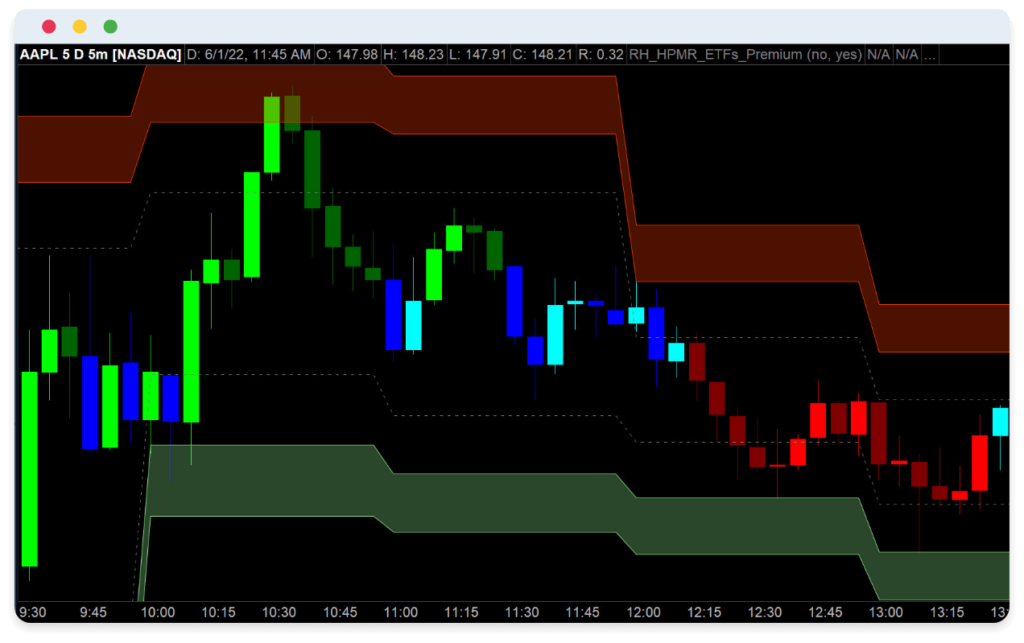Click the range value R: 0.32 readout
This screenshot has width=1024, height=643.
click(601, 55)
